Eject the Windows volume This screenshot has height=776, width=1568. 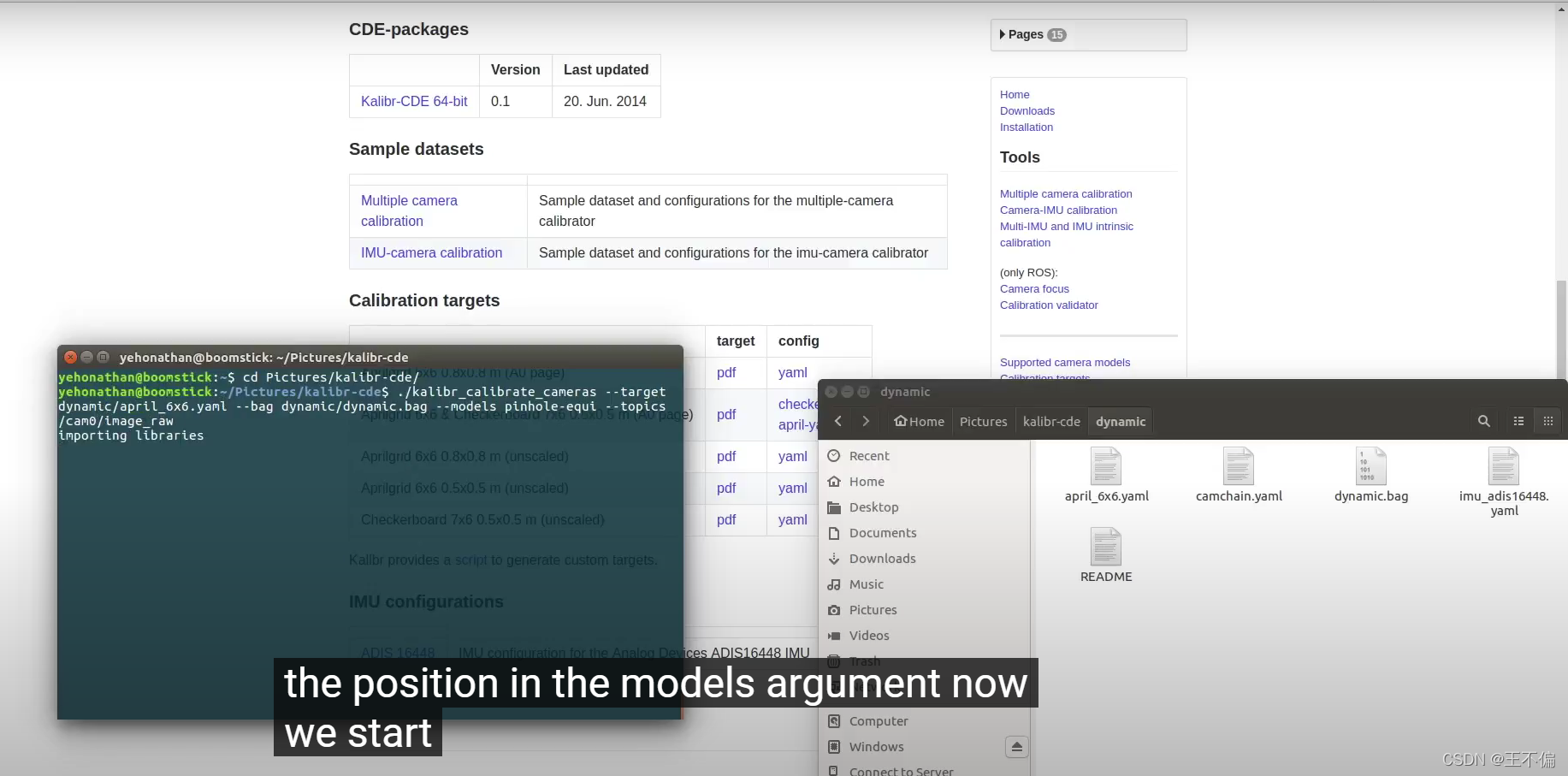(1016, 747)
